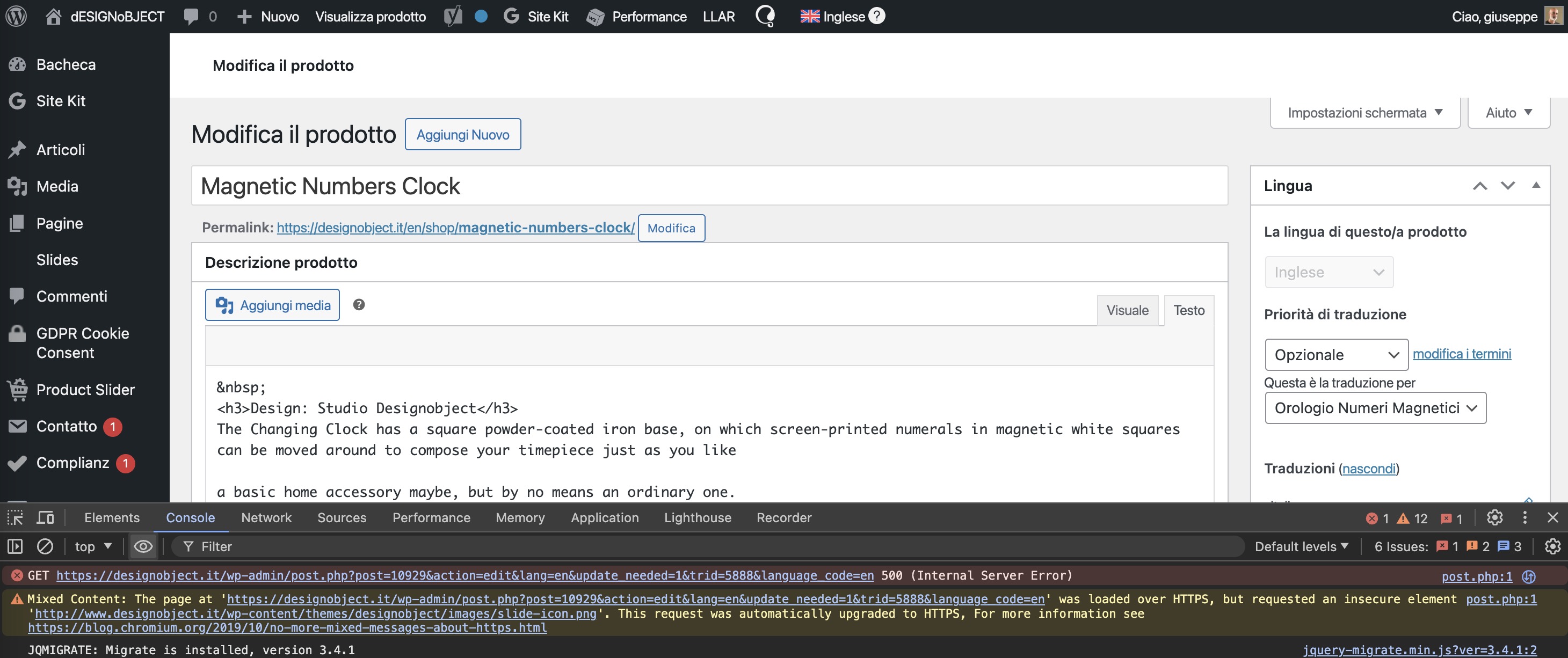Toggle the live expression eye icon
Screen dimensions: 1568x658
pos(143,546)
